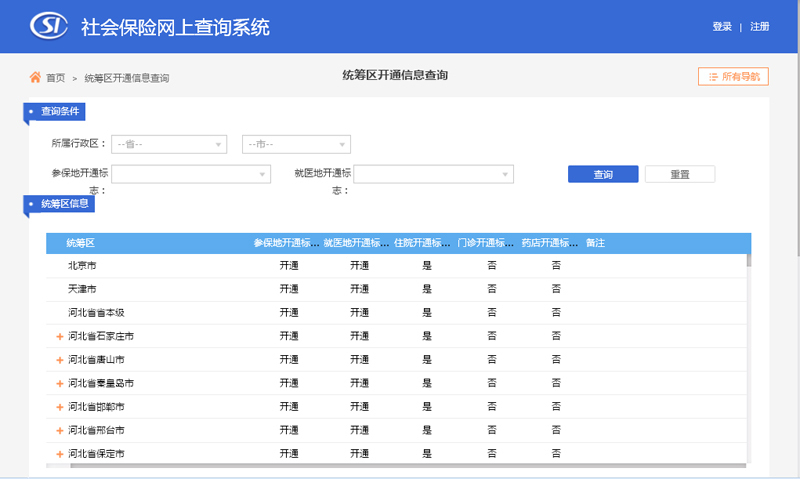This screenshot has width=800, height=479.
Task: Expand the 河北省唐山市 row
Action: pos(60,360)
